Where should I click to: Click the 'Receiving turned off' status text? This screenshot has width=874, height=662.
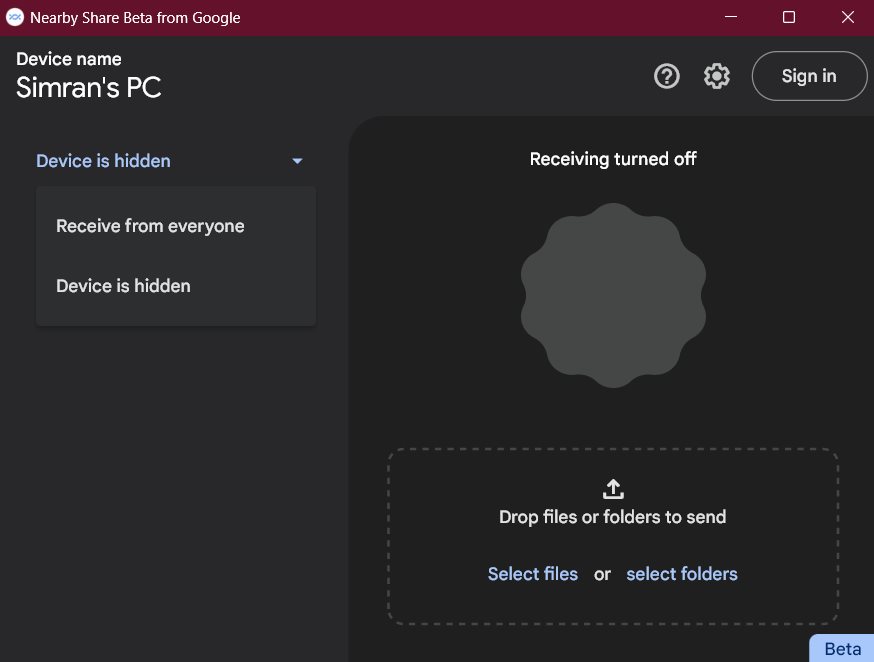tap(613, 159)
